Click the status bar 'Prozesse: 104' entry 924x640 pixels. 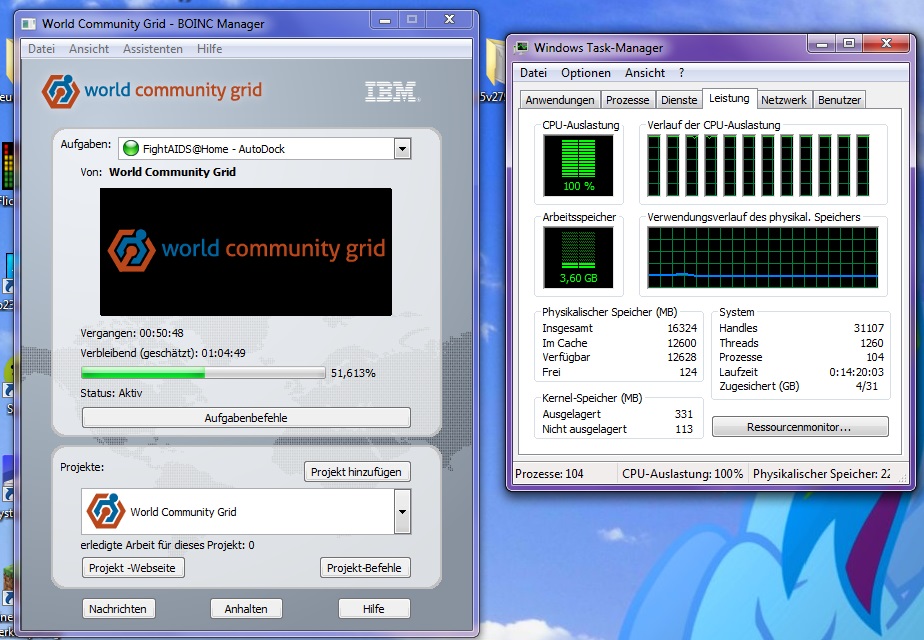[549, 474]
